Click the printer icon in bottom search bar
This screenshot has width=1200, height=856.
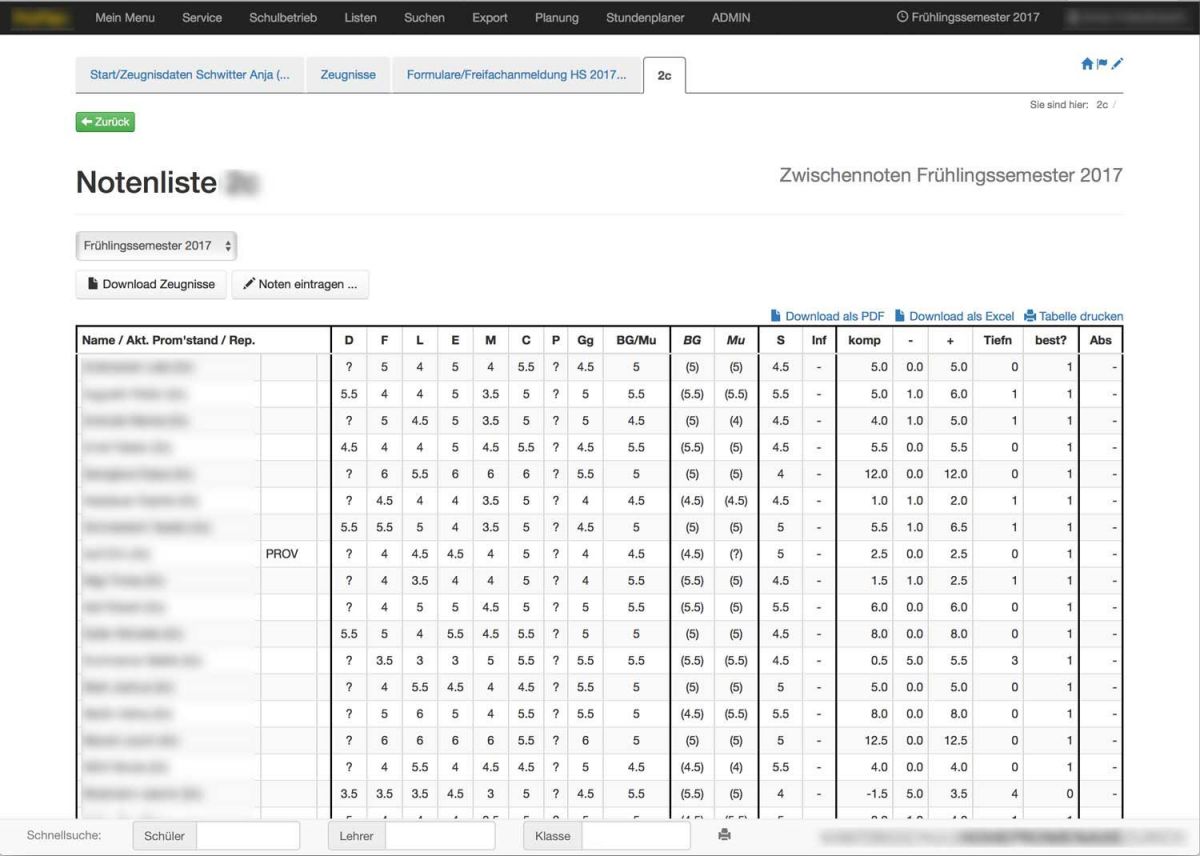coord(725,835)
